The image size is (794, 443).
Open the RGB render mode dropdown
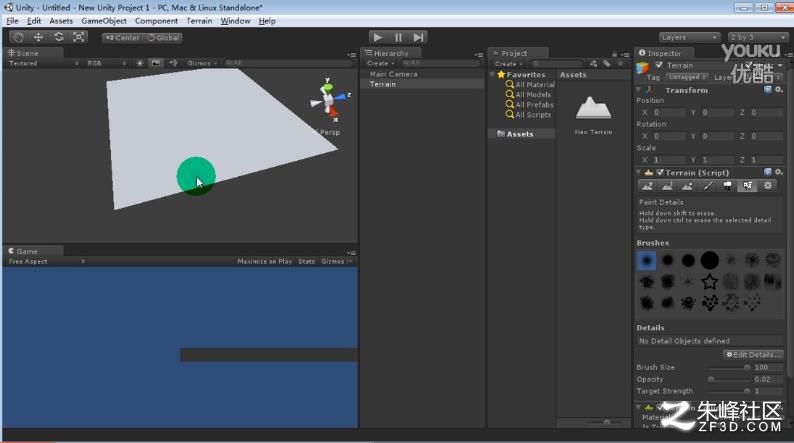[106, 63]
